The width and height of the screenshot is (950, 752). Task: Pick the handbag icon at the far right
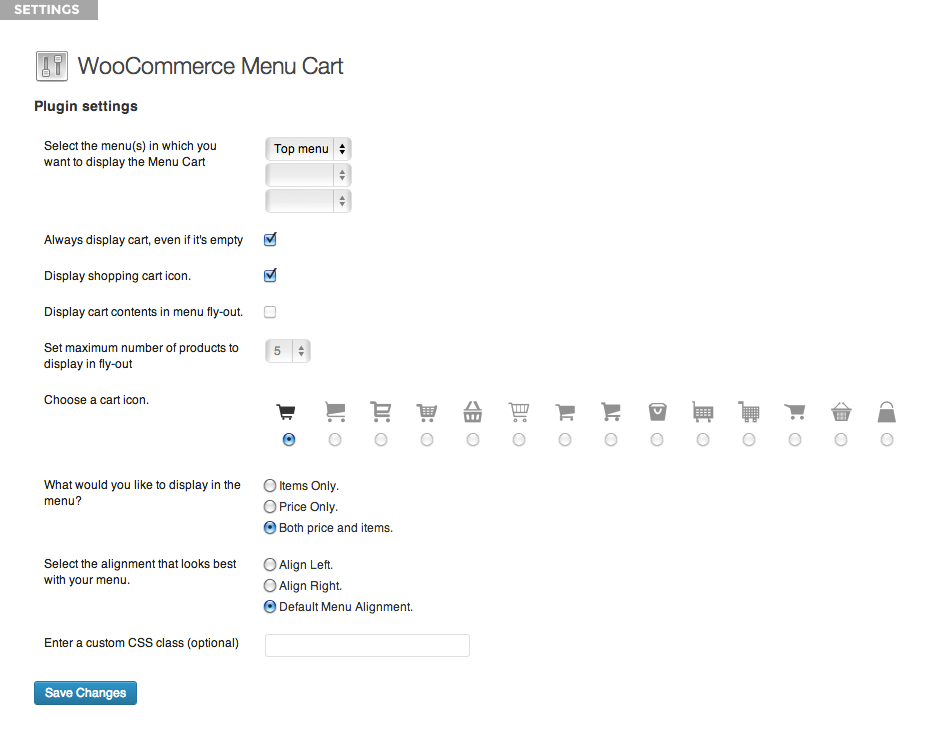click(887, 440)
